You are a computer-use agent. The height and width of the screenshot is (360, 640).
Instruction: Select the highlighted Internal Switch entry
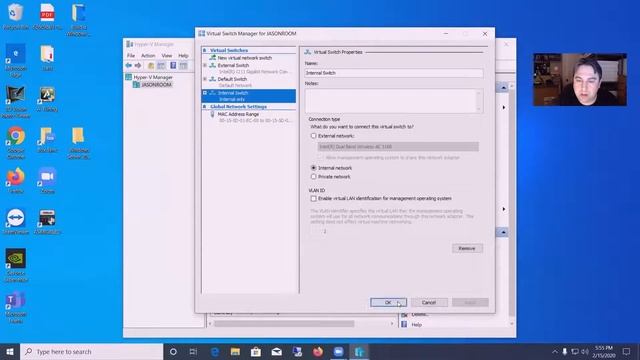pyautogui.click(x=249, y=96)
